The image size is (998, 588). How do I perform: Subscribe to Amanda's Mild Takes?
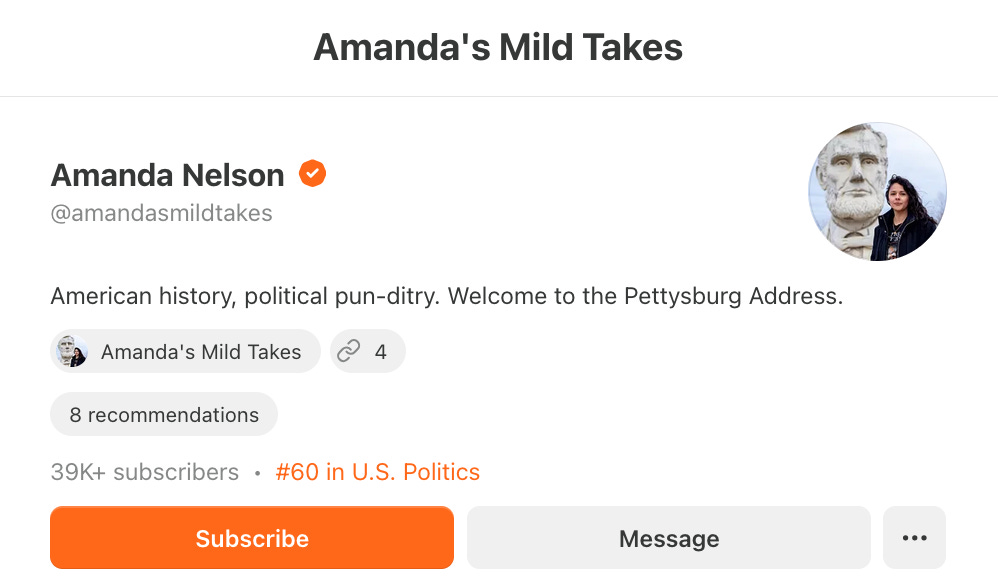pyautogui.click(x=252, y=538)
